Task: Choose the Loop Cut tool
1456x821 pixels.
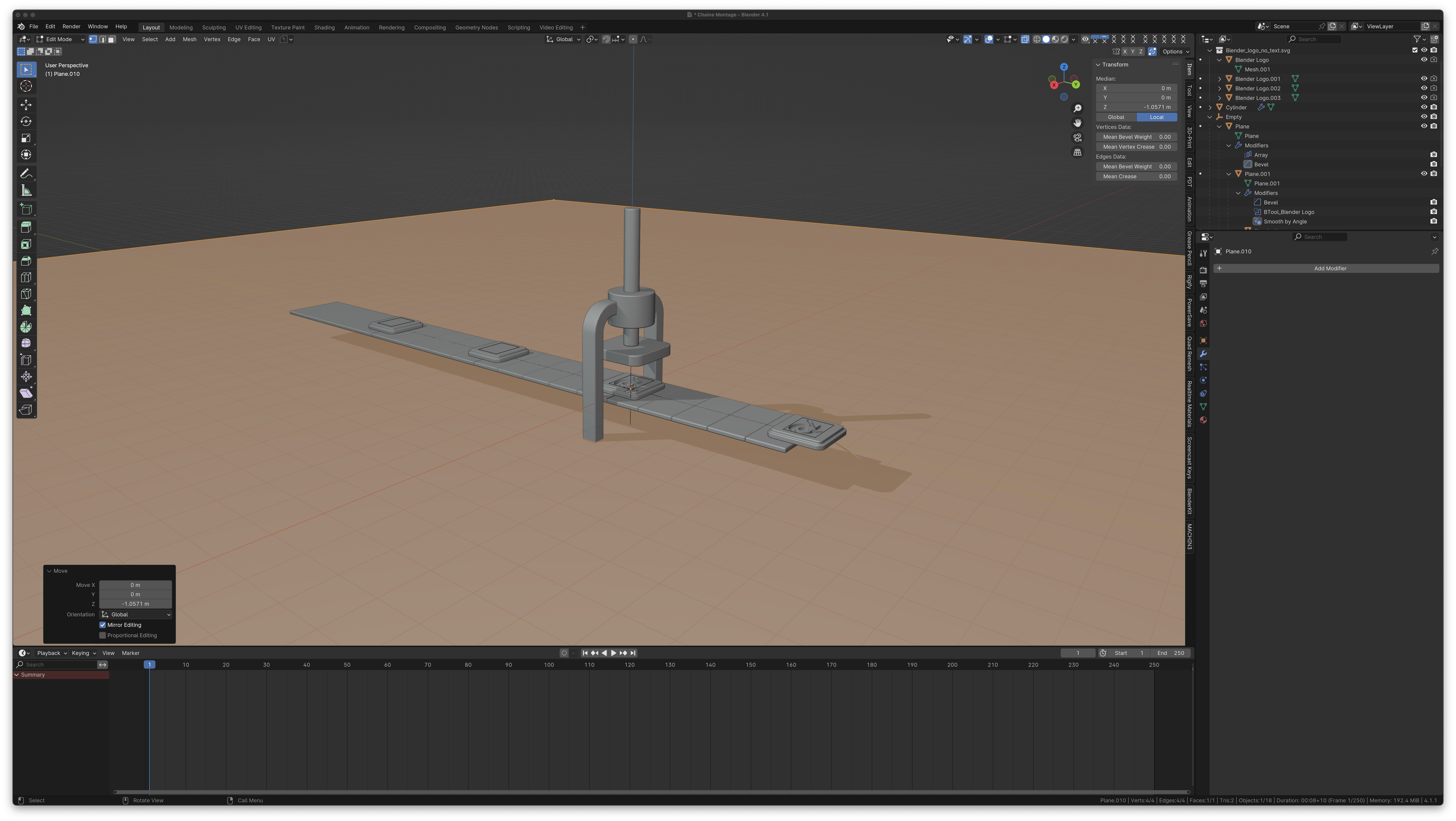Action: tap(26, 277)
